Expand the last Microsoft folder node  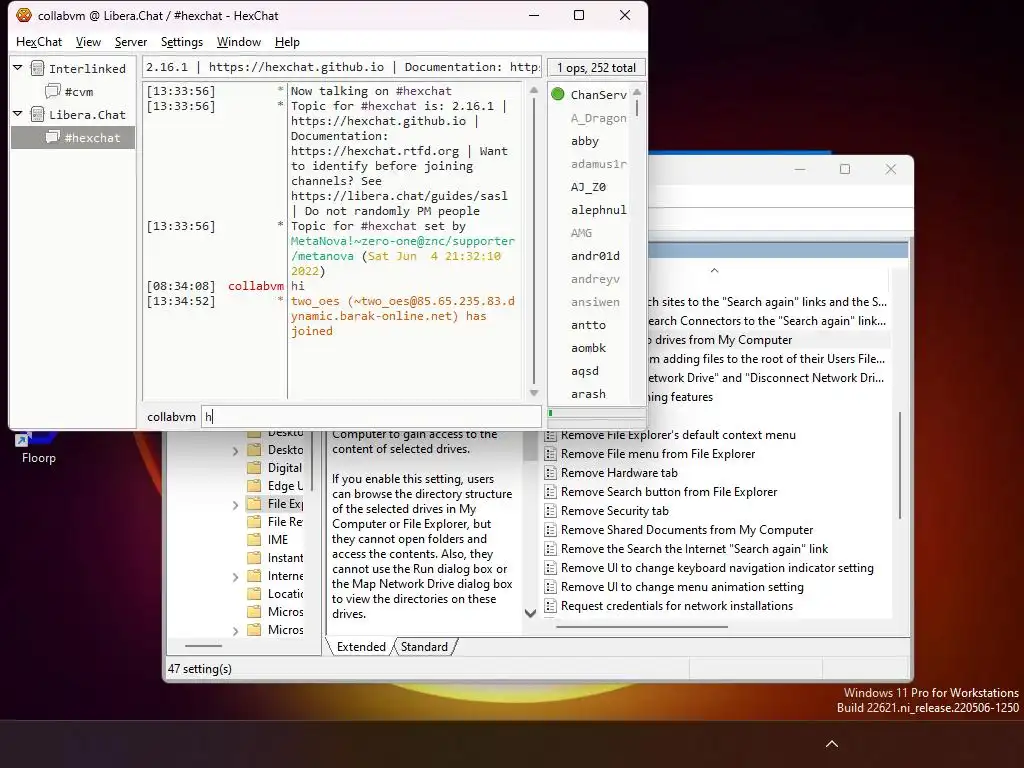point(236,631)
